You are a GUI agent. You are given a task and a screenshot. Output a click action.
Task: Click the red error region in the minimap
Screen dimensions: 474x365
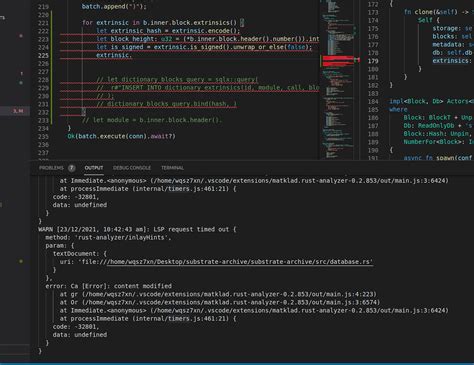tap(338, 61)
